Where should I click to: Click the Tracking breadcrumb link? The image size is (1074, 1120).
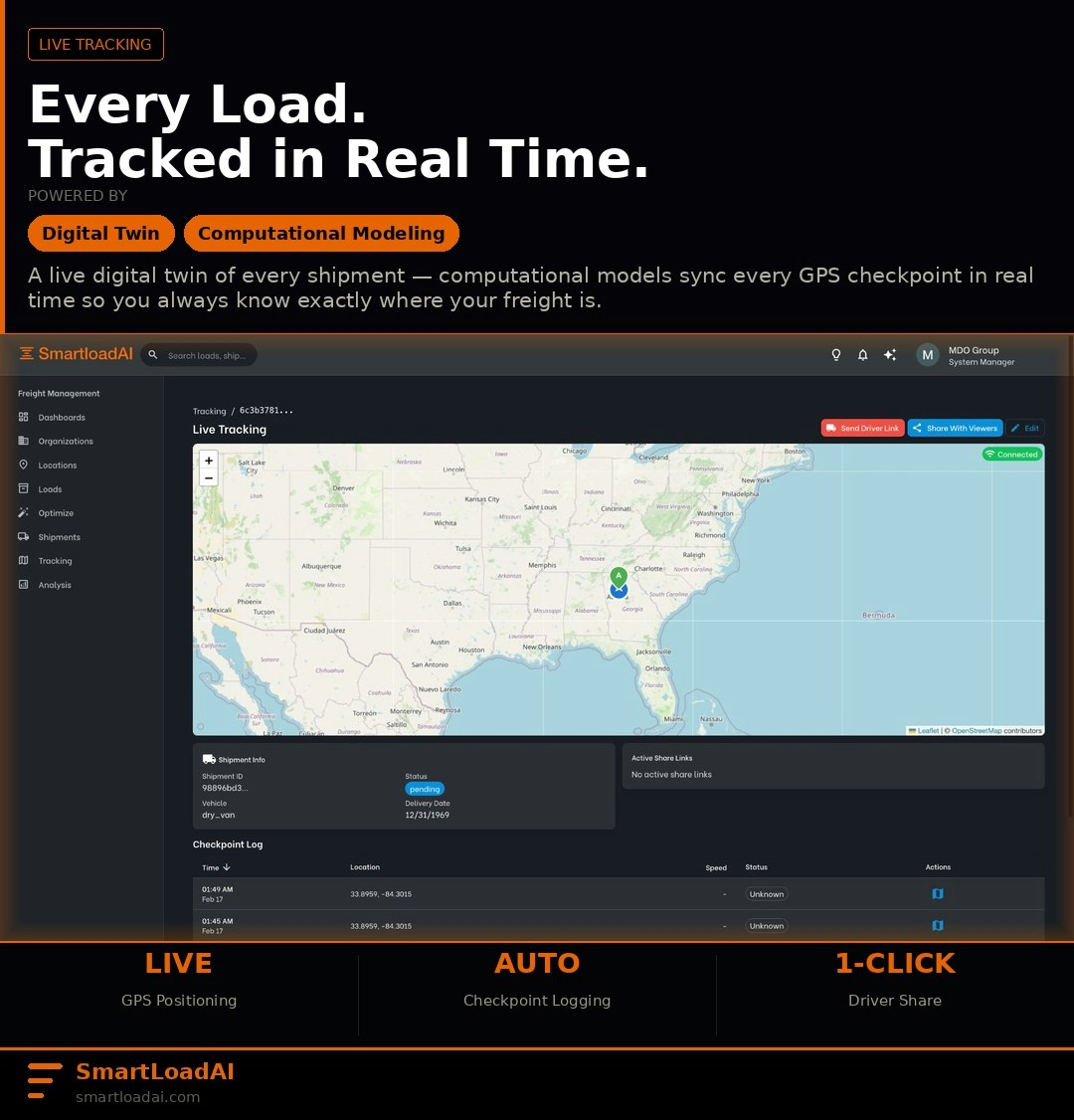point(209,411)
